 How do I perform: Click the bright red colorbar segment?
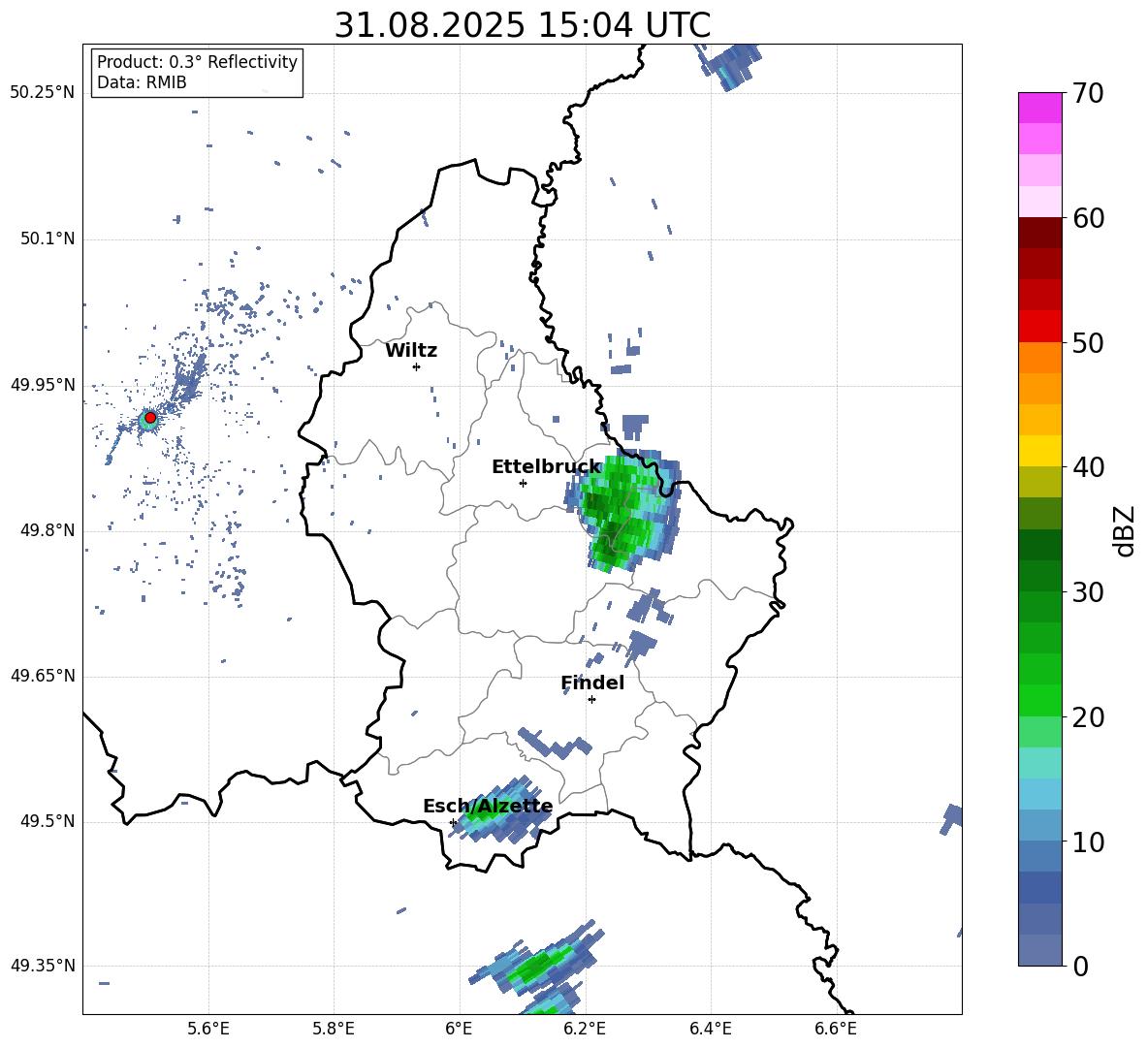(1039, 327)
